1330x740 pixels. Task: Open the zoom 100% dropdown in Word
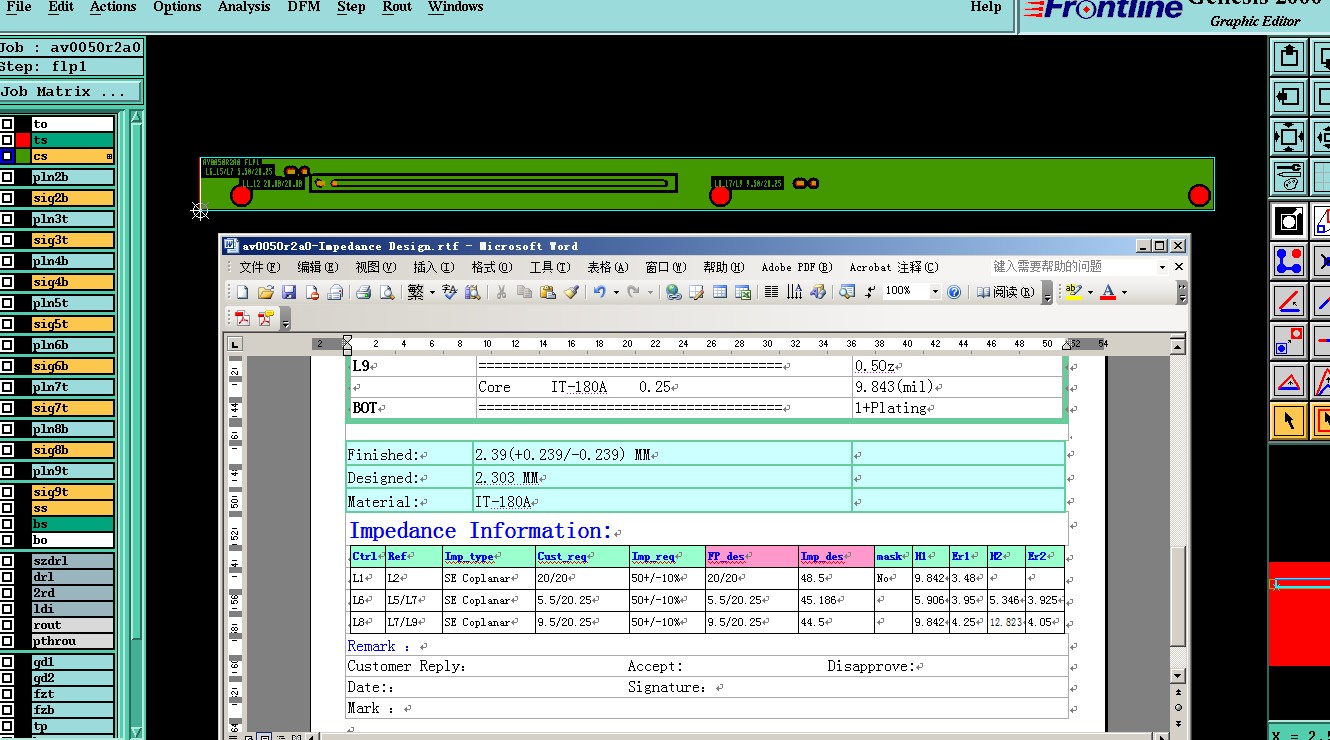[x=935, y=292]
